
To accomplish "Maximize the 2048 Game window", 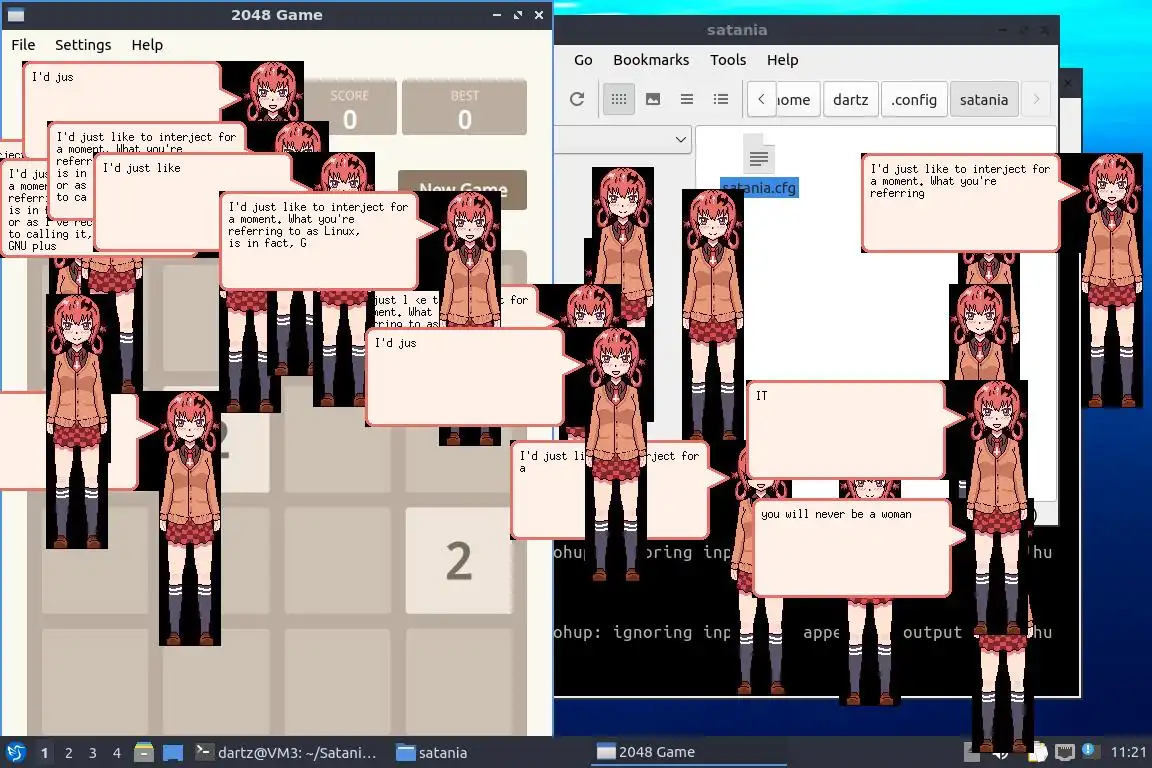I will pyautogui.click(x=518, y=15).
